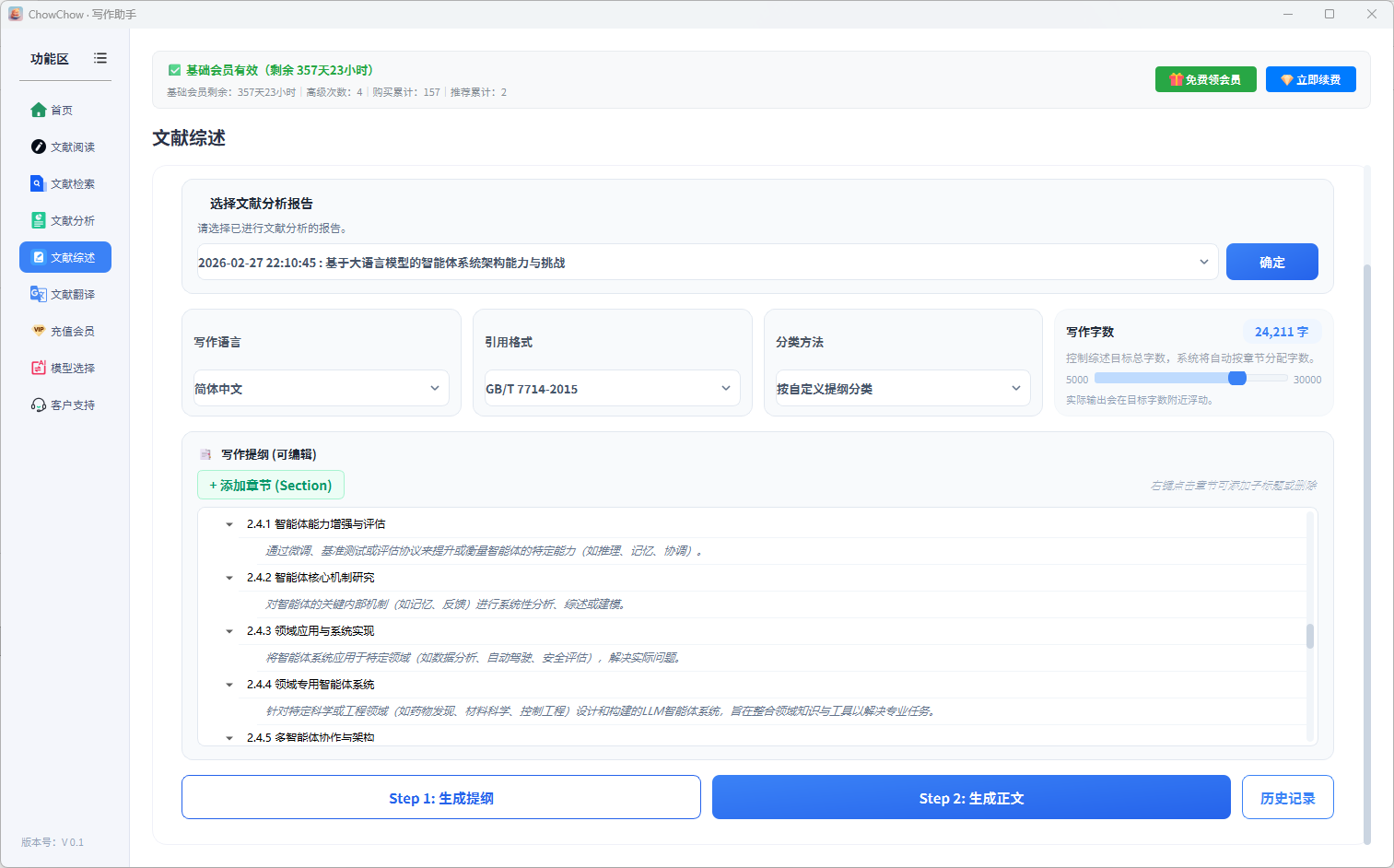Open the 写作语言 dropdown

point(321,388)
